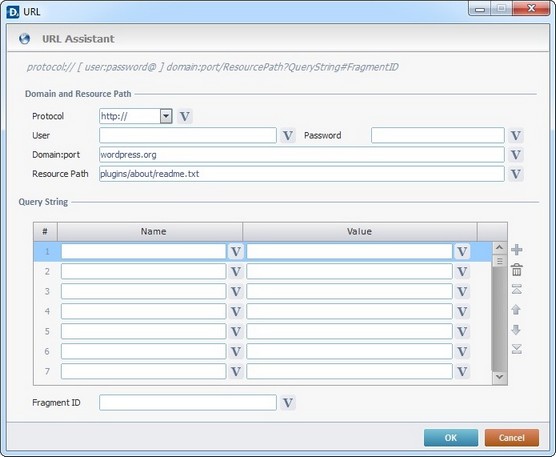This screenshot has width=556, height=457.
Task: Move selected row to the bottom
Action: pos(517,349)
